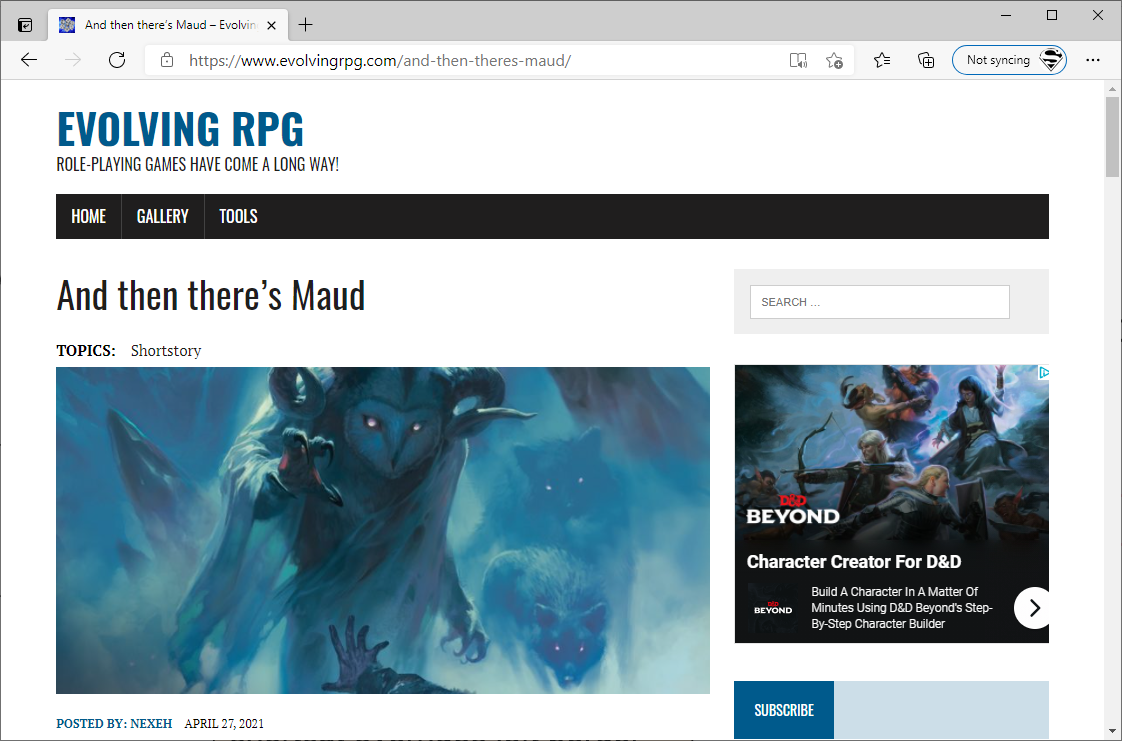This screenshot has height=741, width=1122.
Task: Click the 'And then there's Maud' article title
Action: [x=211, y=295]
